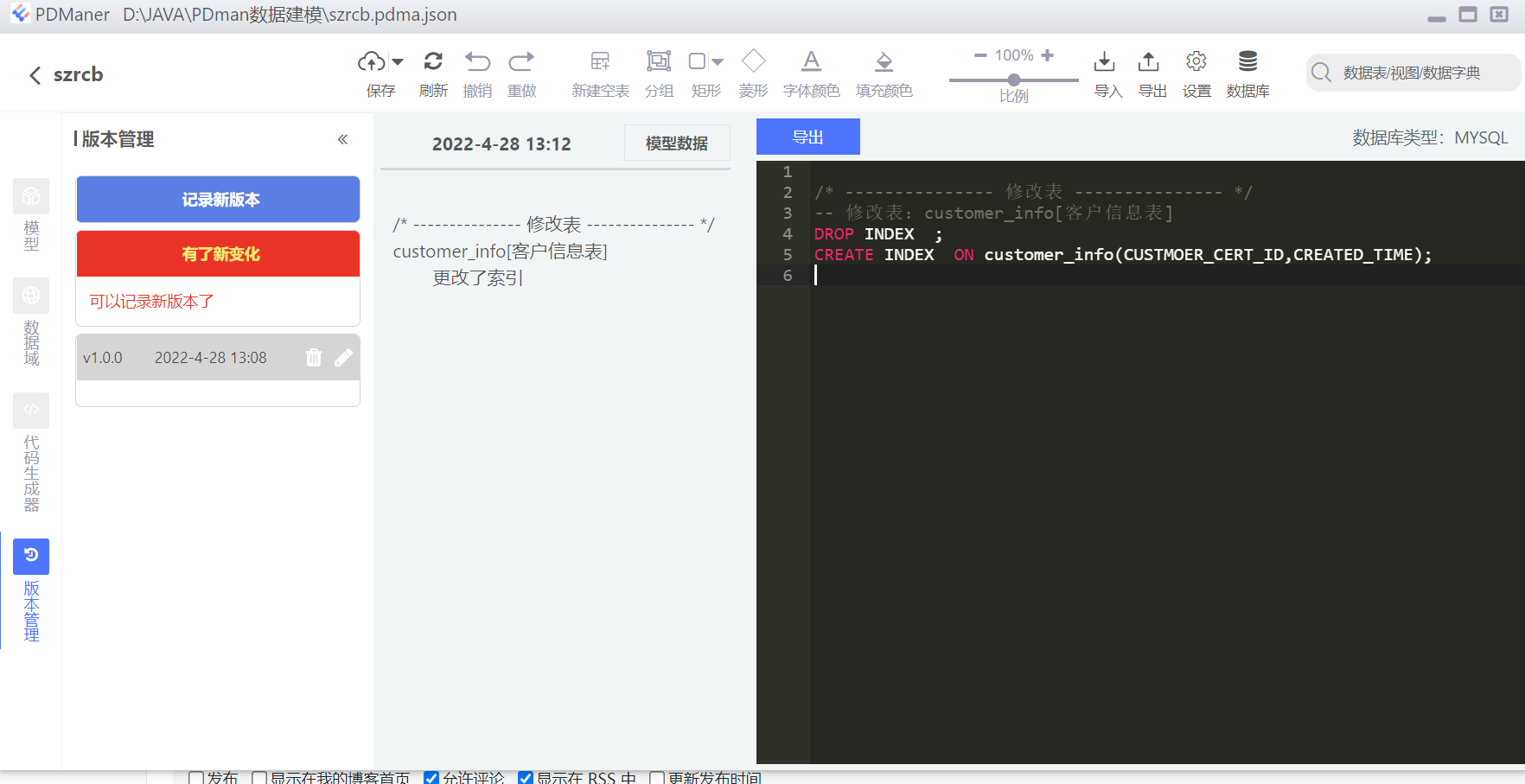Image resolution: width=1525 pixels, height=784 pixels.
Task: Open the save options dropdown arrow
Action: [x=398, y=62]
